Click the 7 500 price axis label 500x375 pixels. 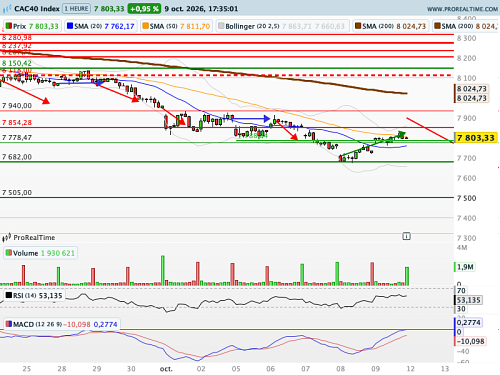click(466, 198)
